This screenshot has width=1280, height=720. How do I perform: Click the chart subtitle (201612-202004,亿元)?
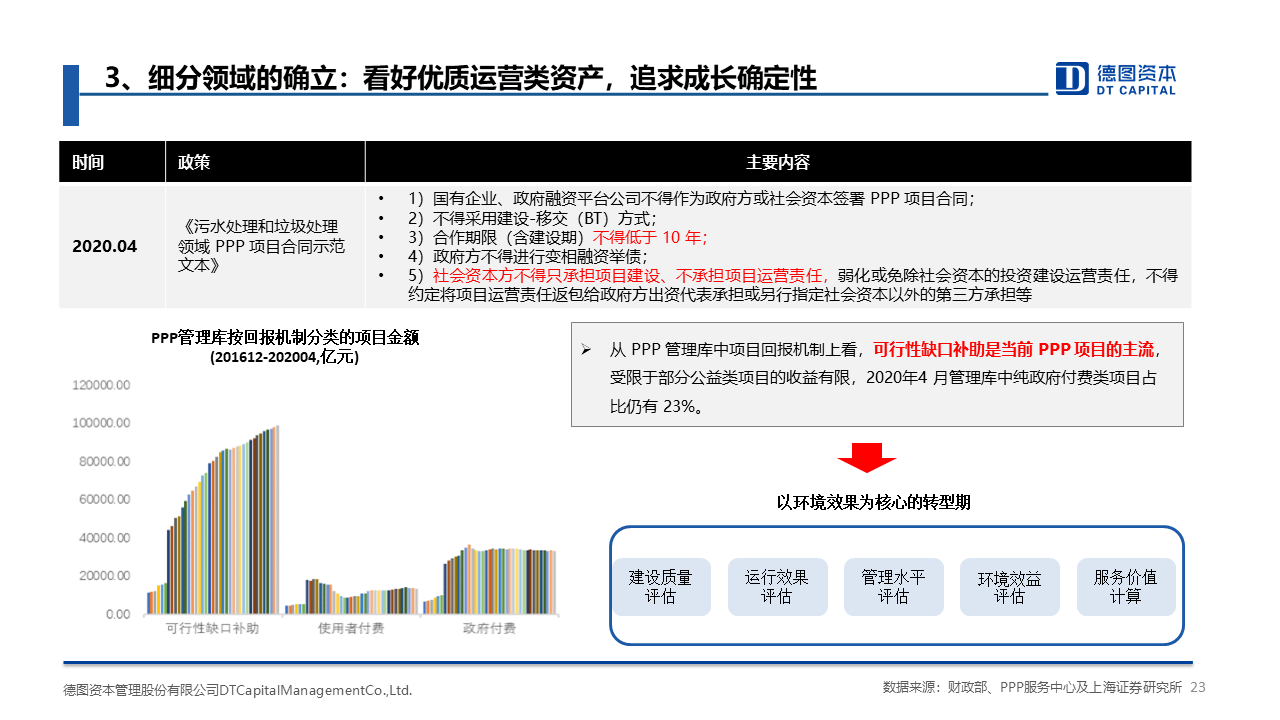coord(285,357)
